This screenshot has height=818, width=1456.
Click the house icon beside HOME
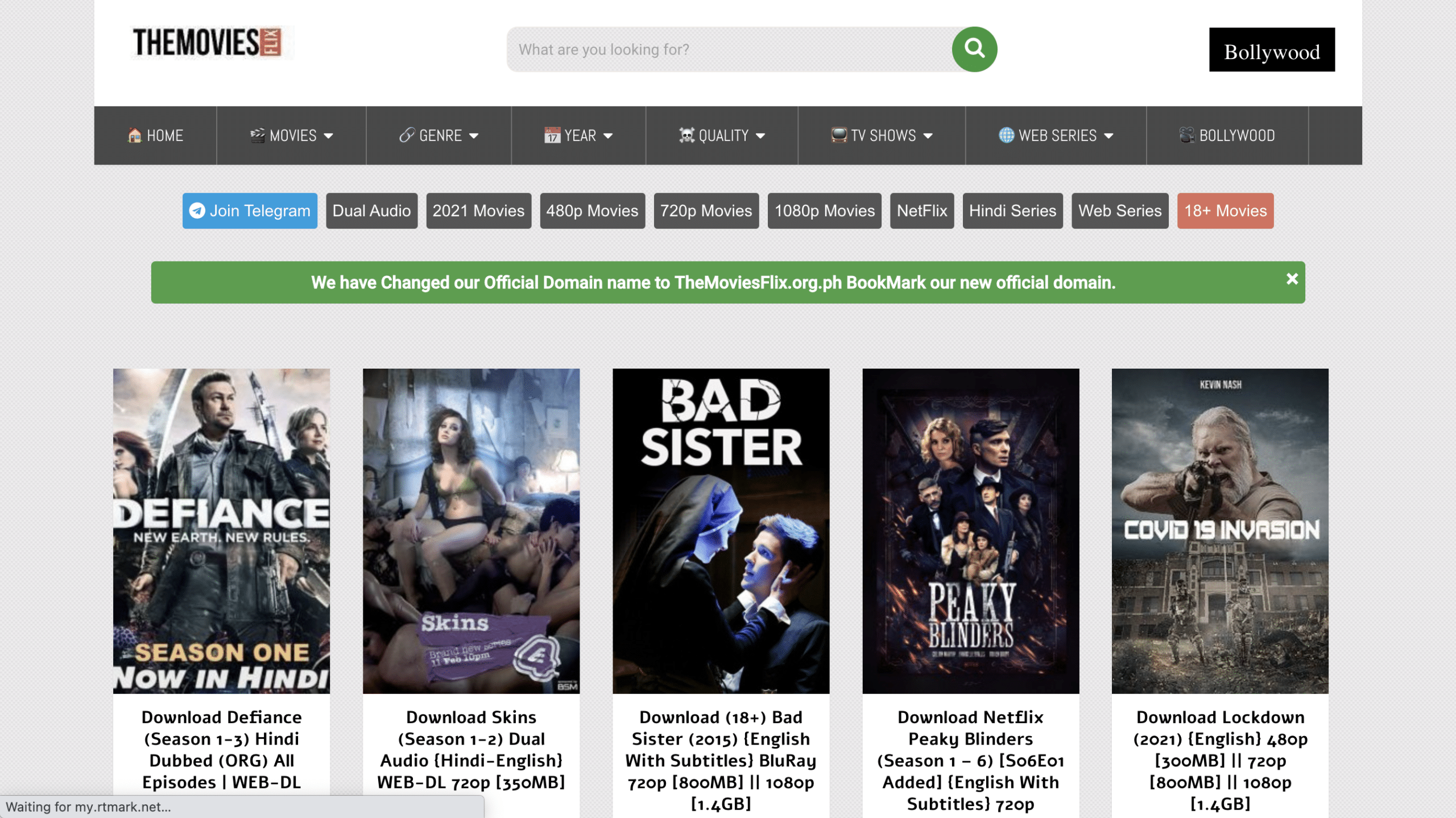click(135, 135)
